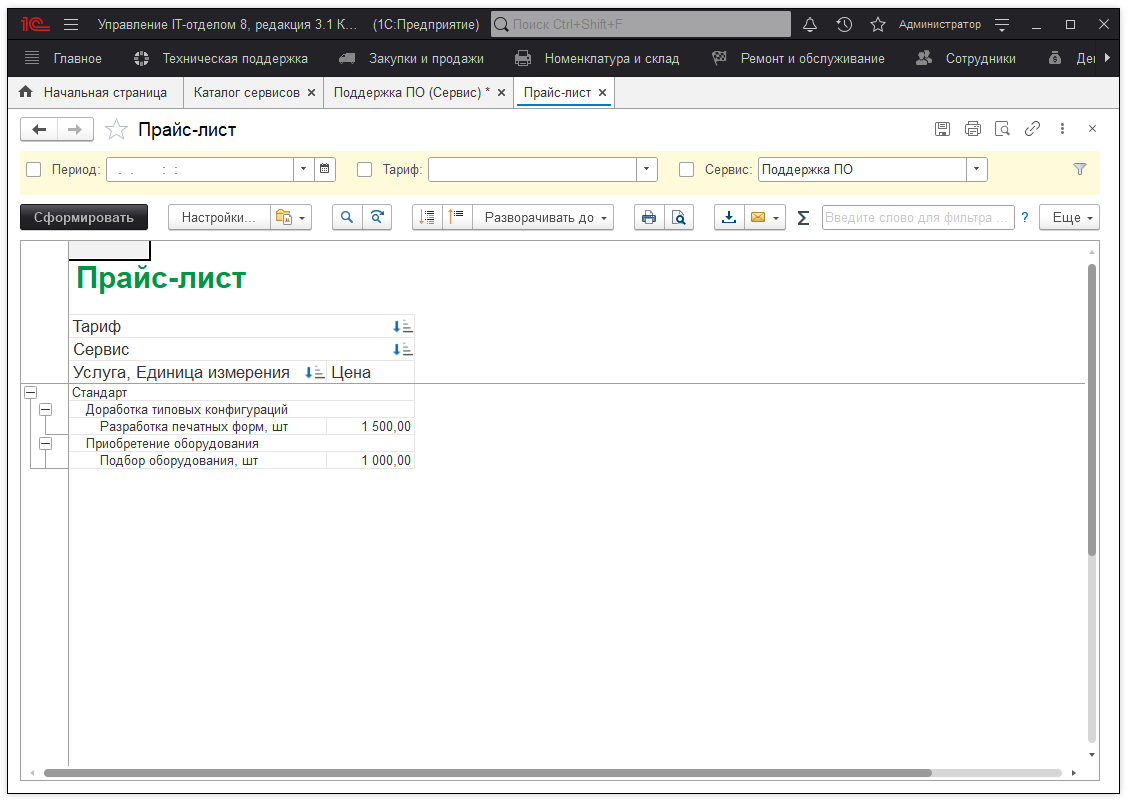
Task: Toggle the Тариф filter checkbox
Action: [x=365, y=170]
